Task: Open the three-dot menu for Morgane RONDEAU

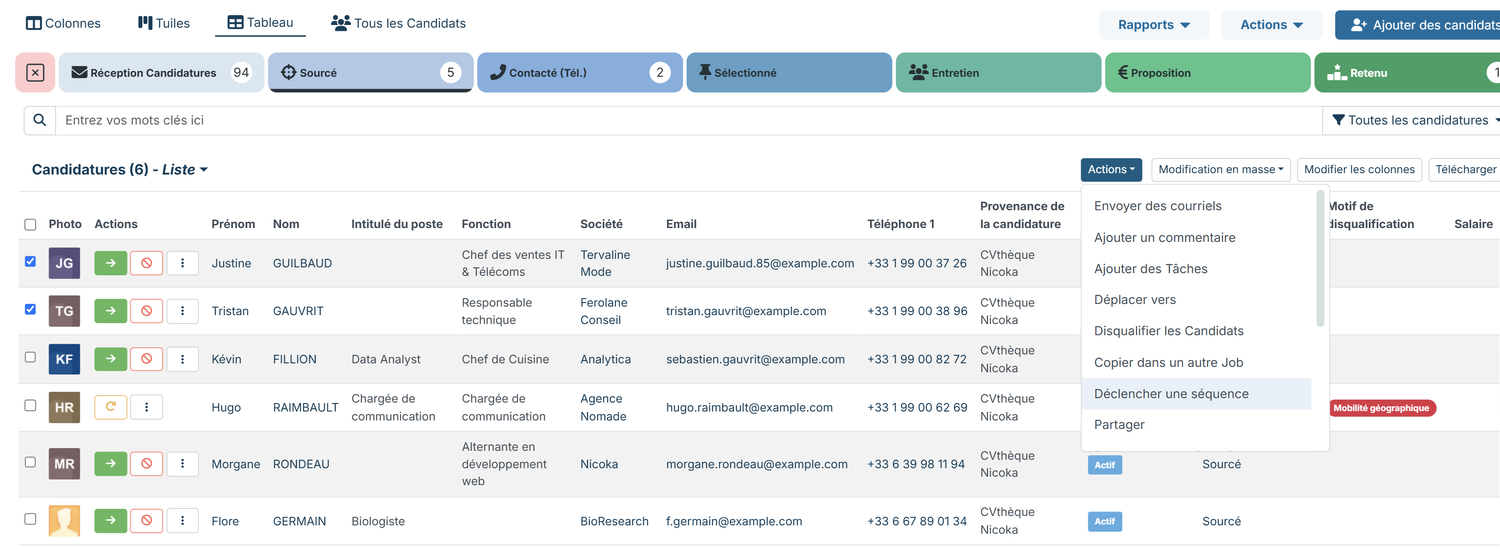Action: coord(182,464)
